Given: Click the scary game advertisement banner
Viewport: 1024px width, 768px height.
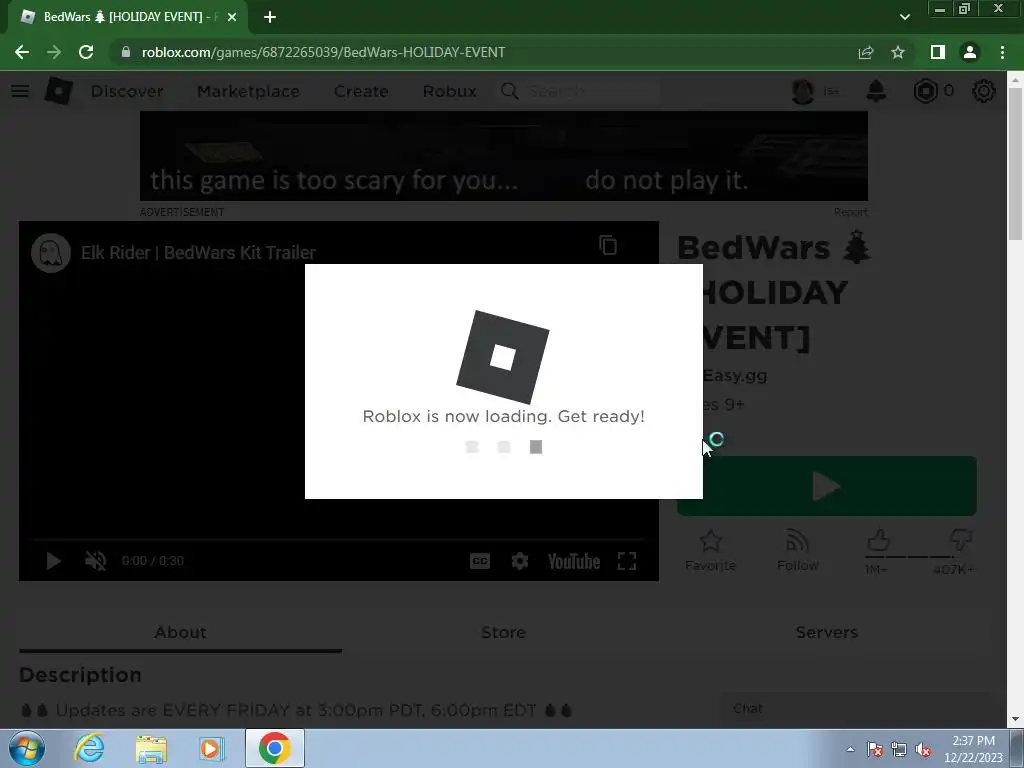Looking at the screenshot, I should pos(504,156).
